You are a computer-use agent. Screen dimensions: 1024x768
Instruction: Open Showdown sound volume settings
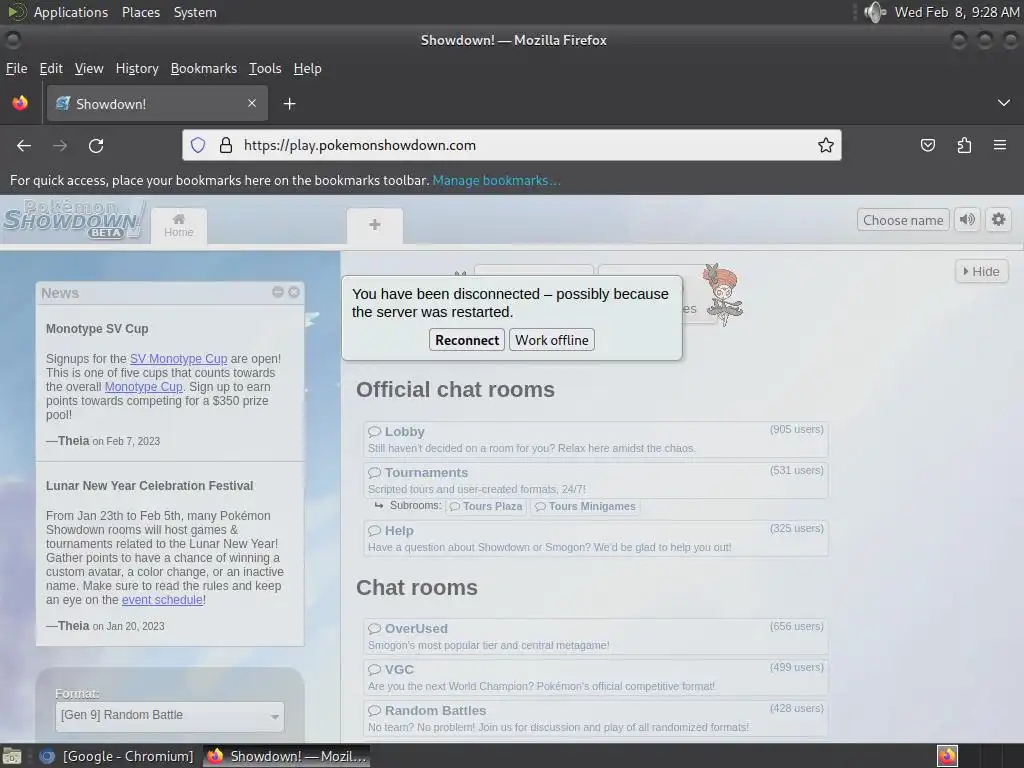(968, 219)
